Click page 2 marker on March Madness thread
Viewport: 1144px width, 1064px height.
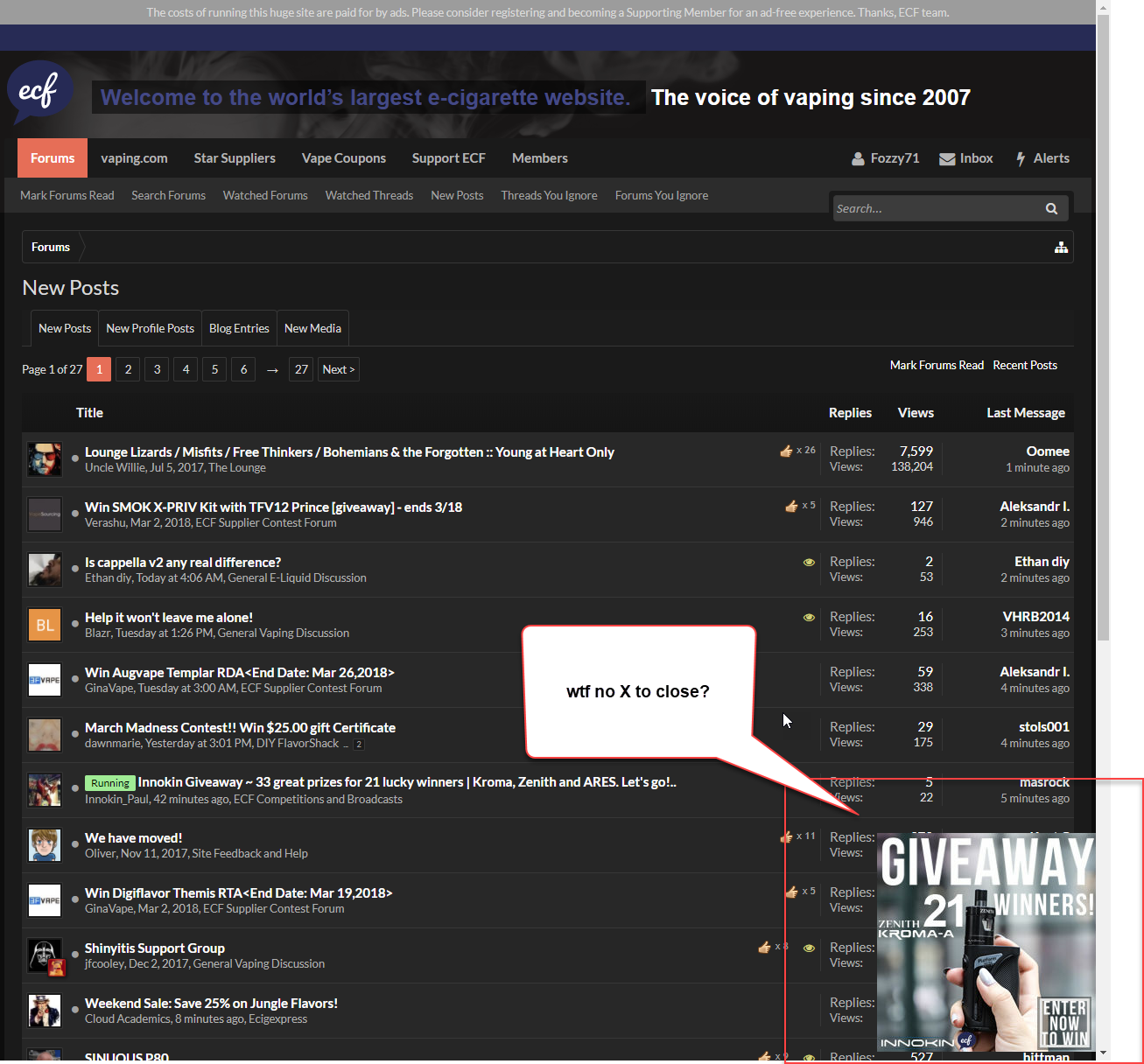tap(359, 745)
